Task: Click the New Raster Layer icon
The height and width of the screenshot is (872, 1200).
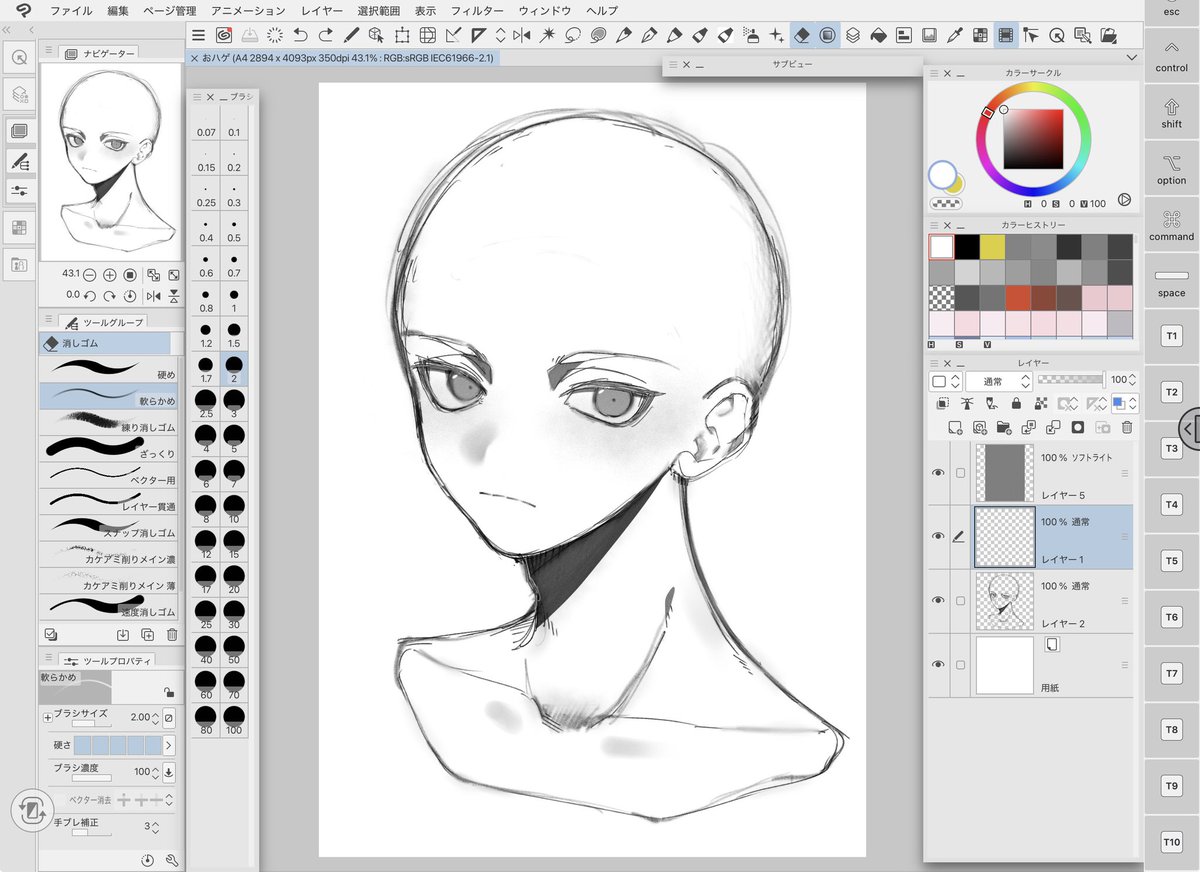Action: click(955, 427)
